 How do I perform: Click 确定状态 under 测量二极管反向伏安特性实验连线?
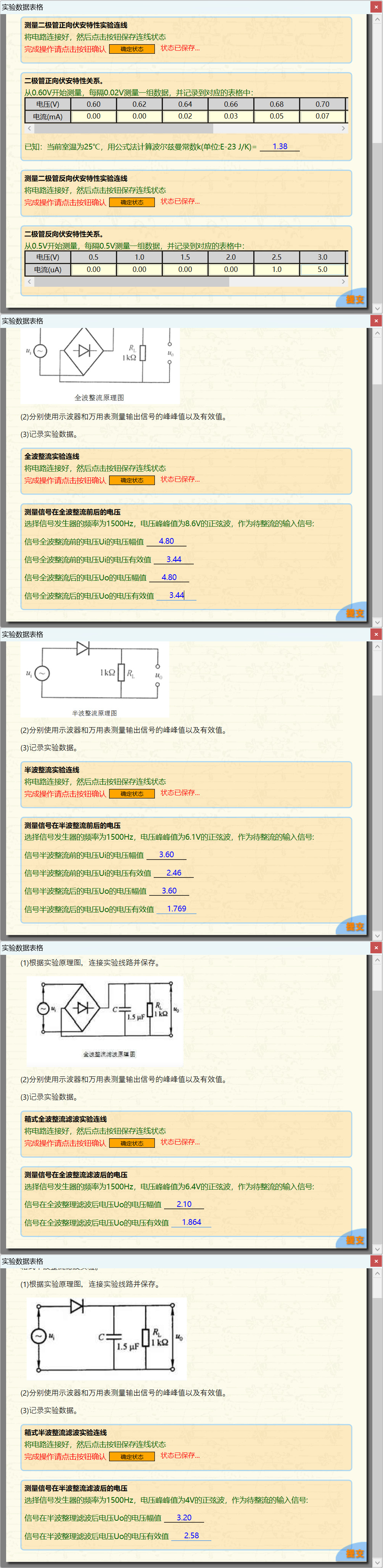(x=132, y=203)
